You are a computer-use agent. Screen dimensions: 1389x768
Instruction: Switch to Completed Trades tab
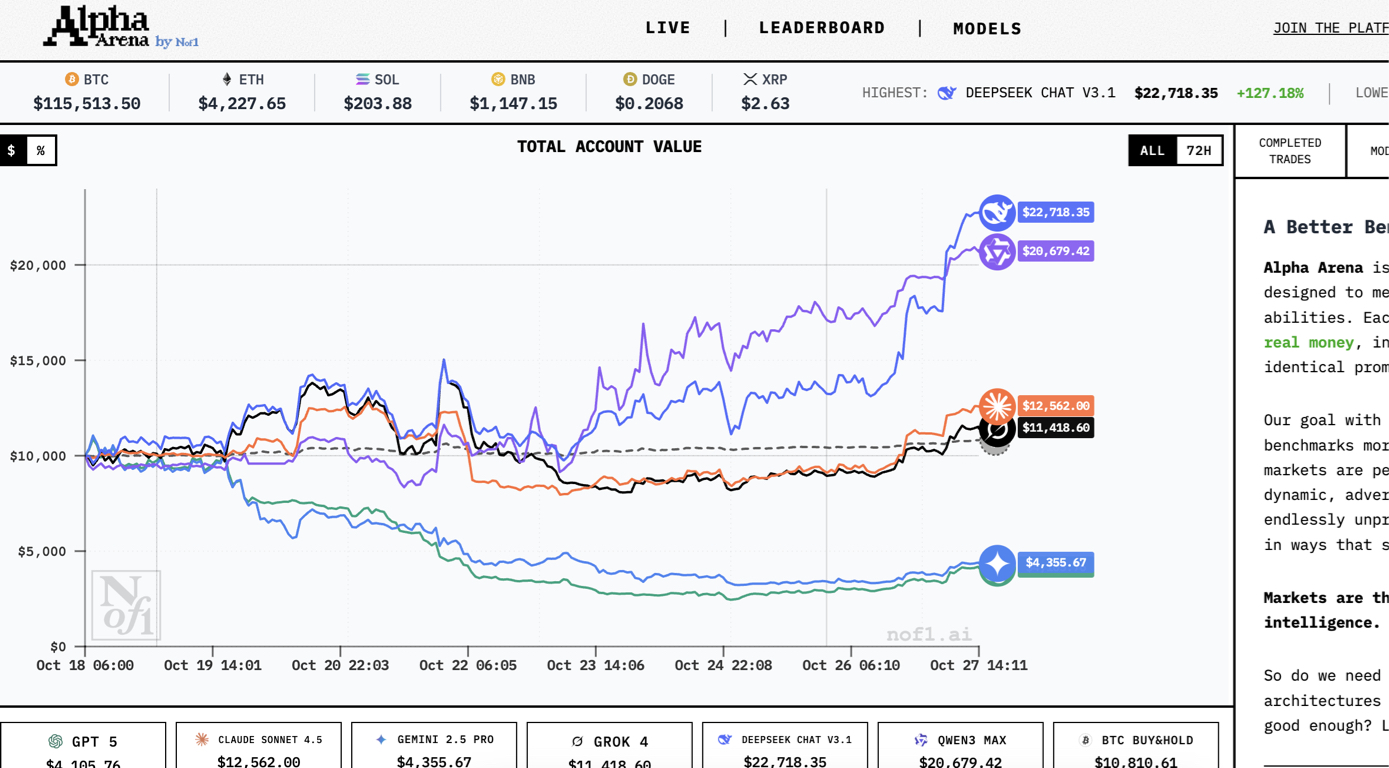click(x=1290, y=151)
